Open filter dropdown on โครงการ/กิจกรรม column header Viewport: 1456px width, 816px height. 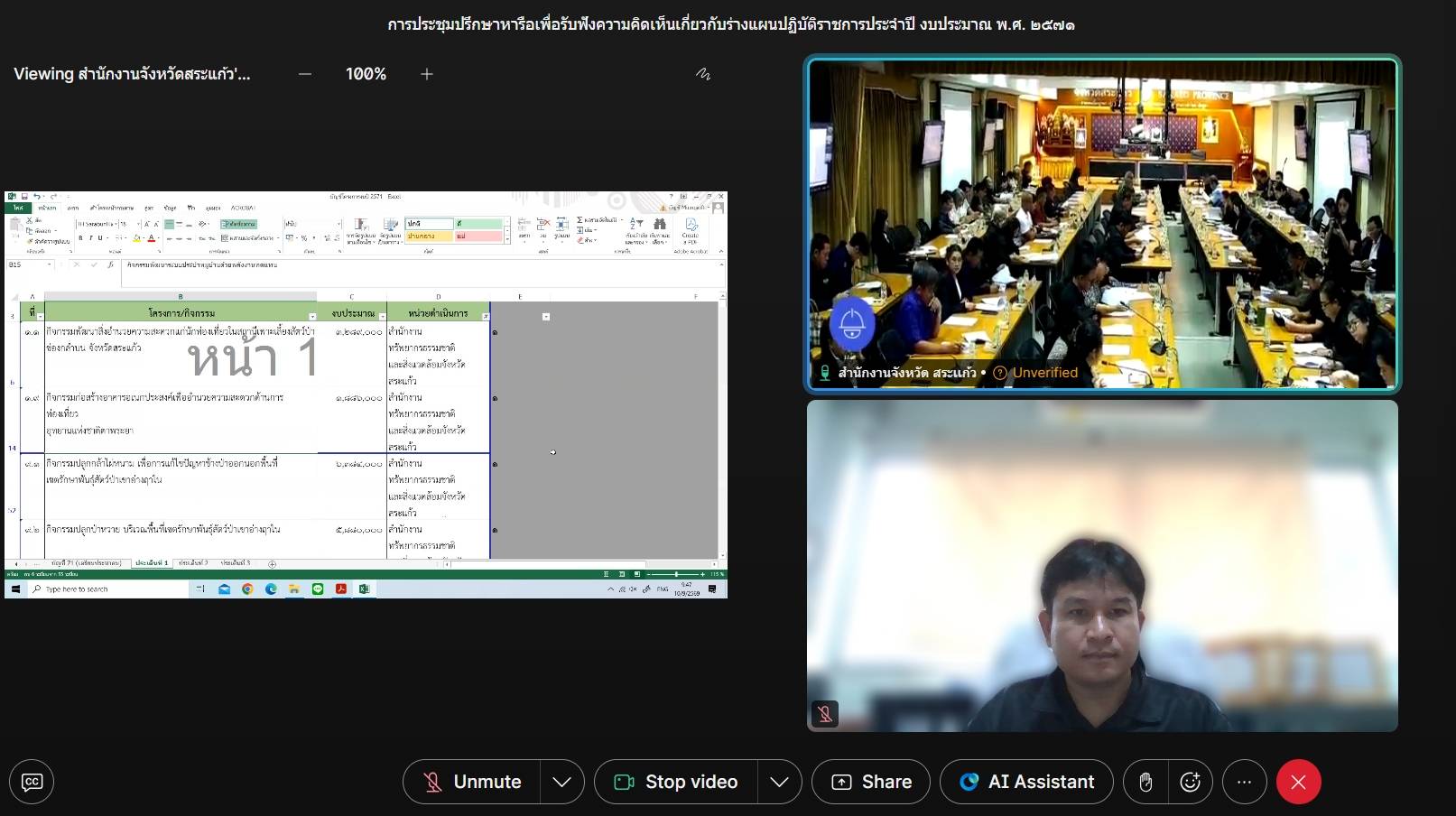(x=312, y=317)
